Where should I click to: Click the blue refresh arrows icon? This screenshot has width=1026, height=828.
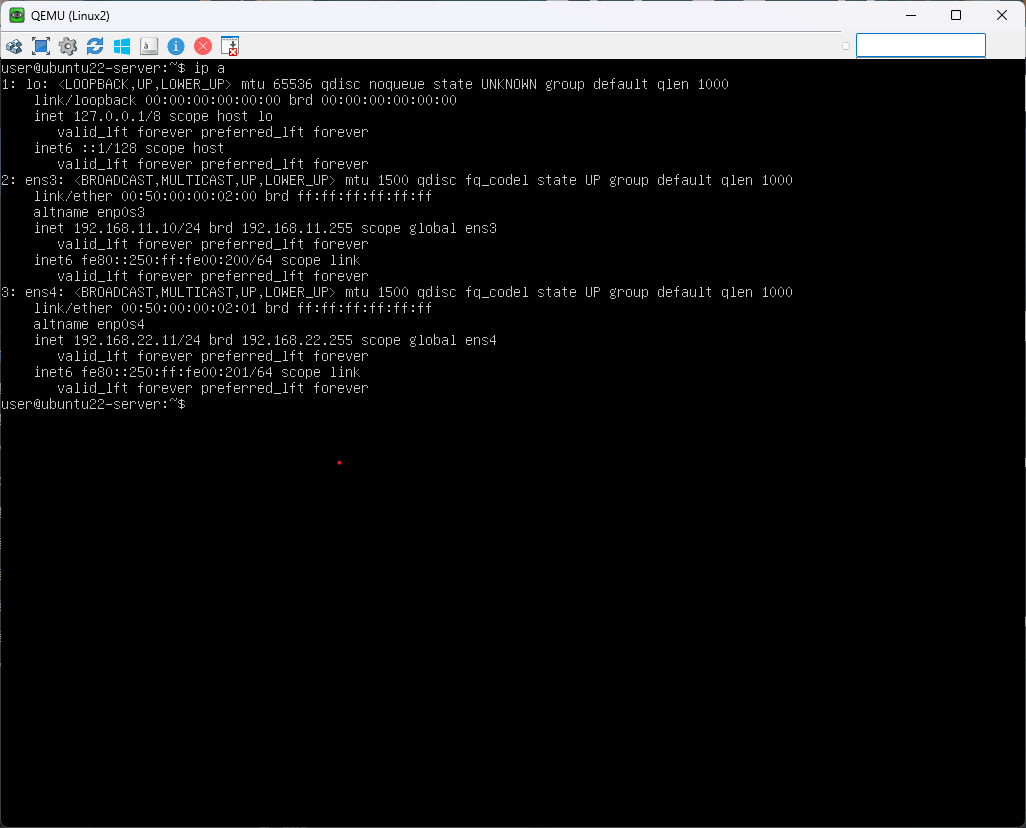coord(95,46)
